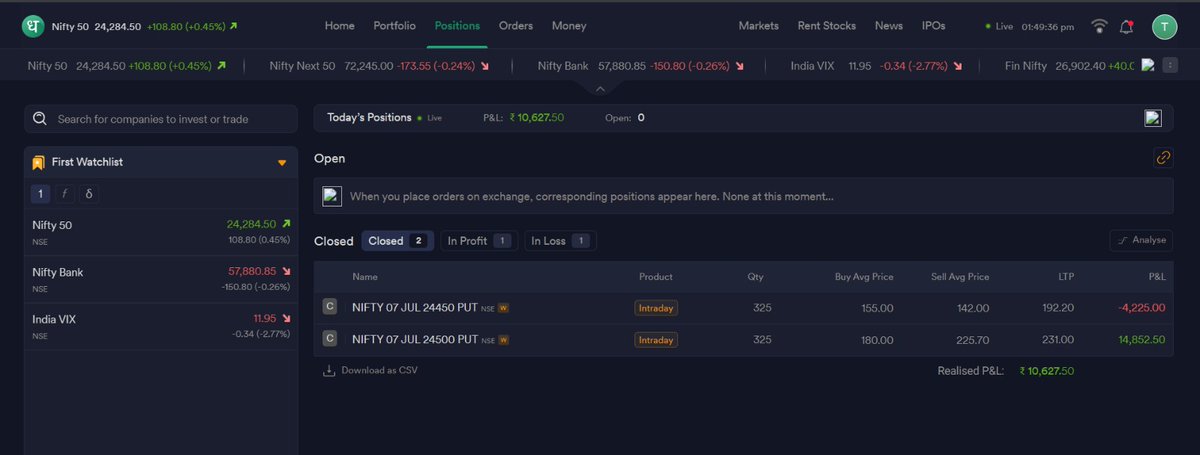Click the broken image icon beside Fin Nifty
The image size is (1200, 455).
(x=1148, y=65)
